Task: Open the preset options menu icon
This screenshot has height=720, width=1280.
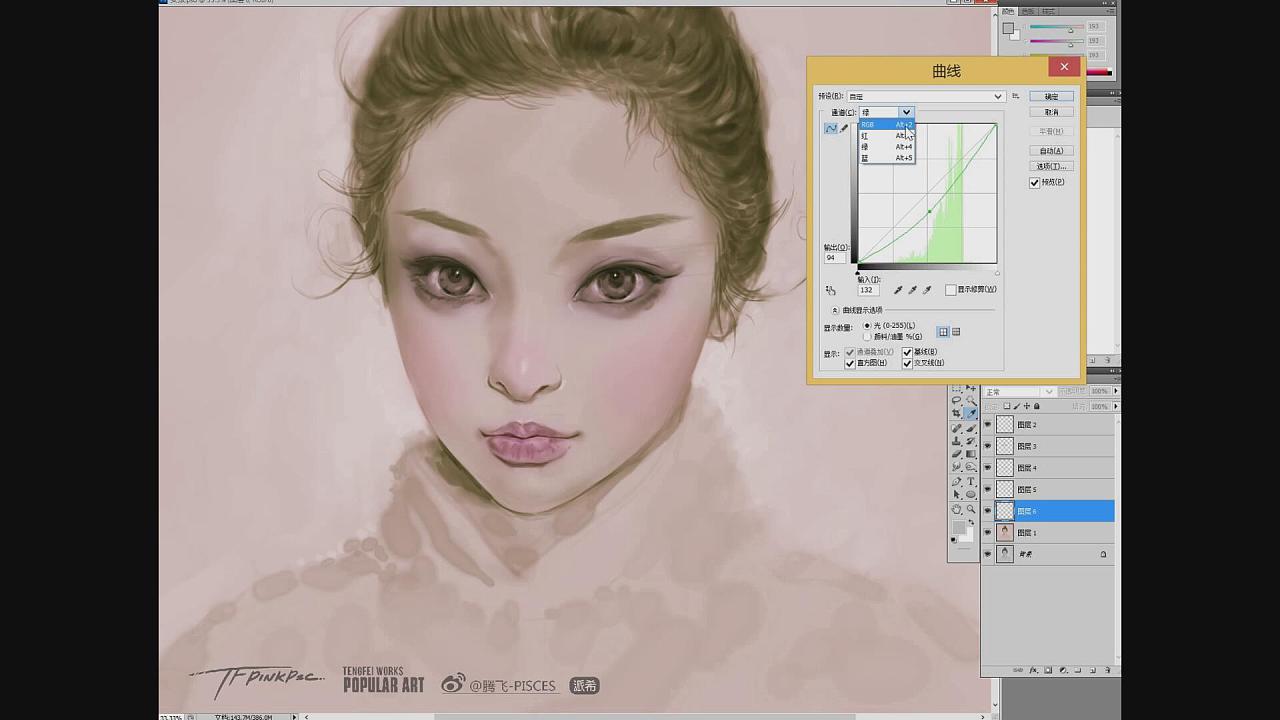Action: 1015,96
